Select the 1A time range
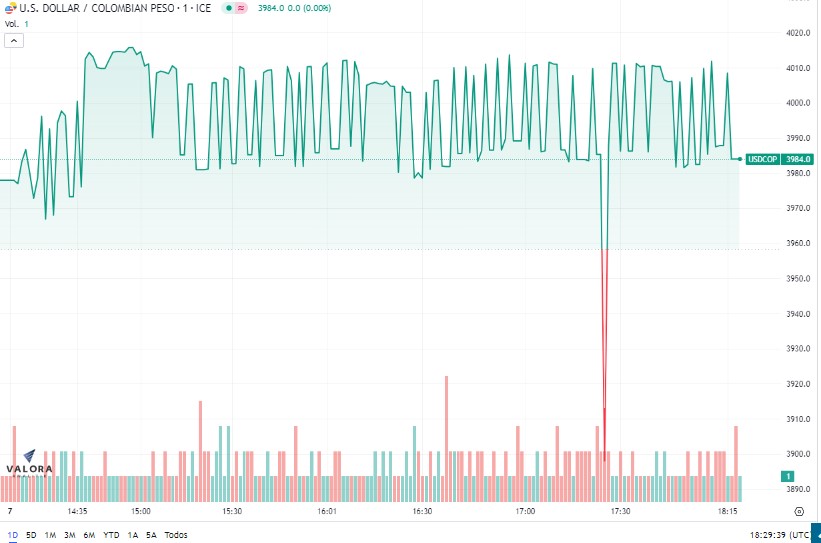Viewport: 821px width, 543px height. [x=132, y=535]
